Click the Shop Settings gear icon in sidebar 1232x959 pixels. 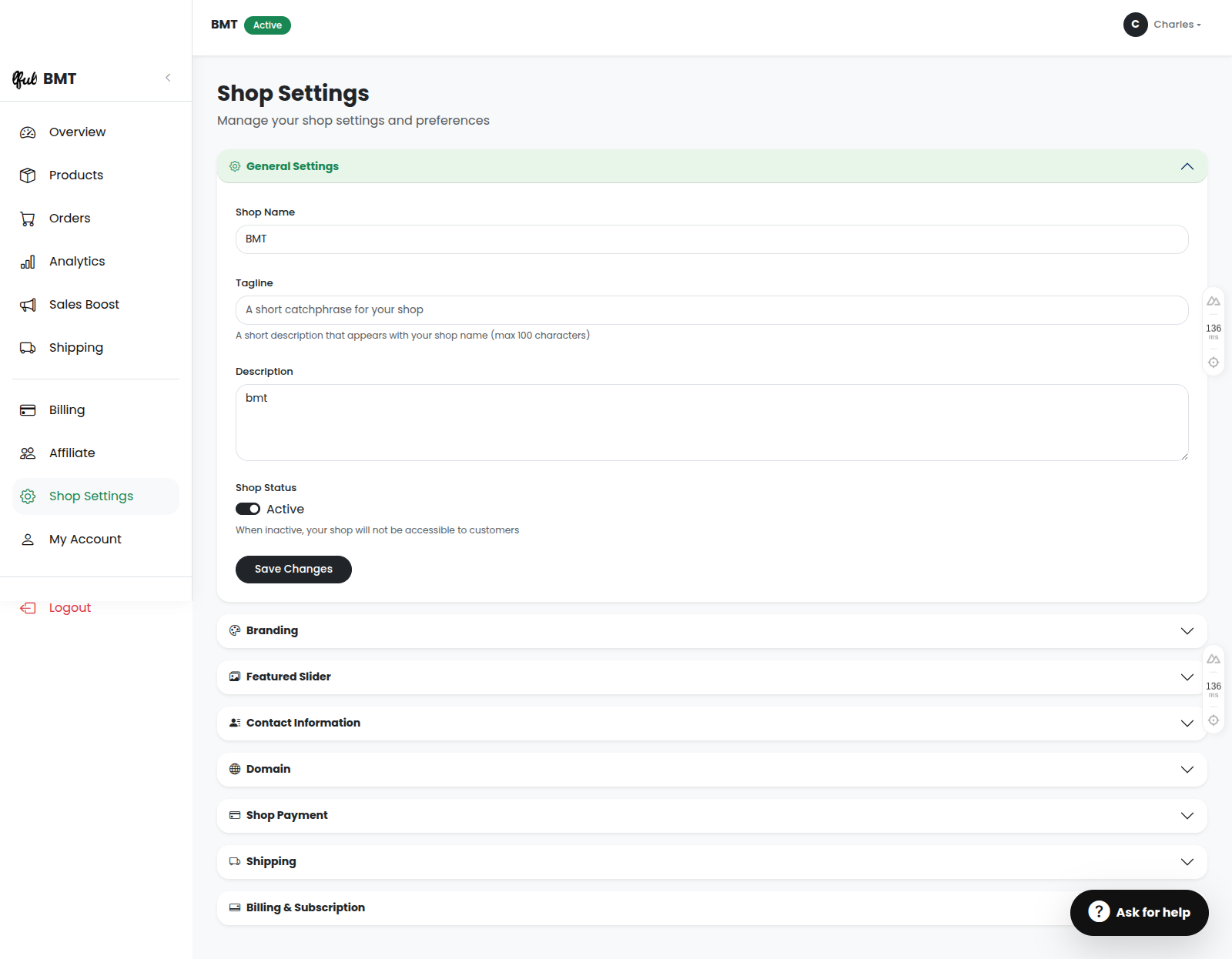tap(28, 496)
